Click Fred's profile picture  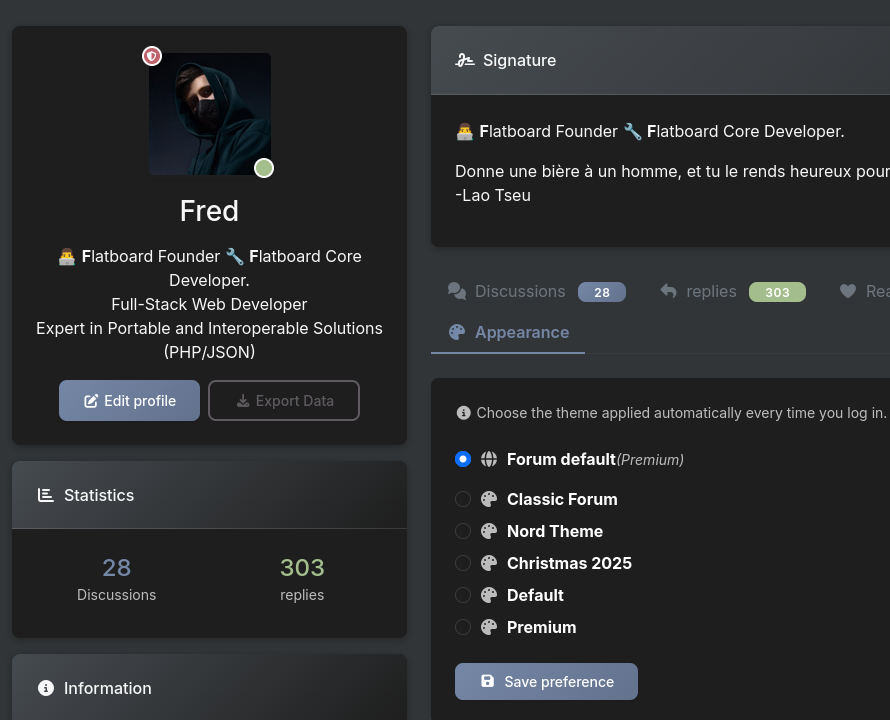[x=209, y=114]
